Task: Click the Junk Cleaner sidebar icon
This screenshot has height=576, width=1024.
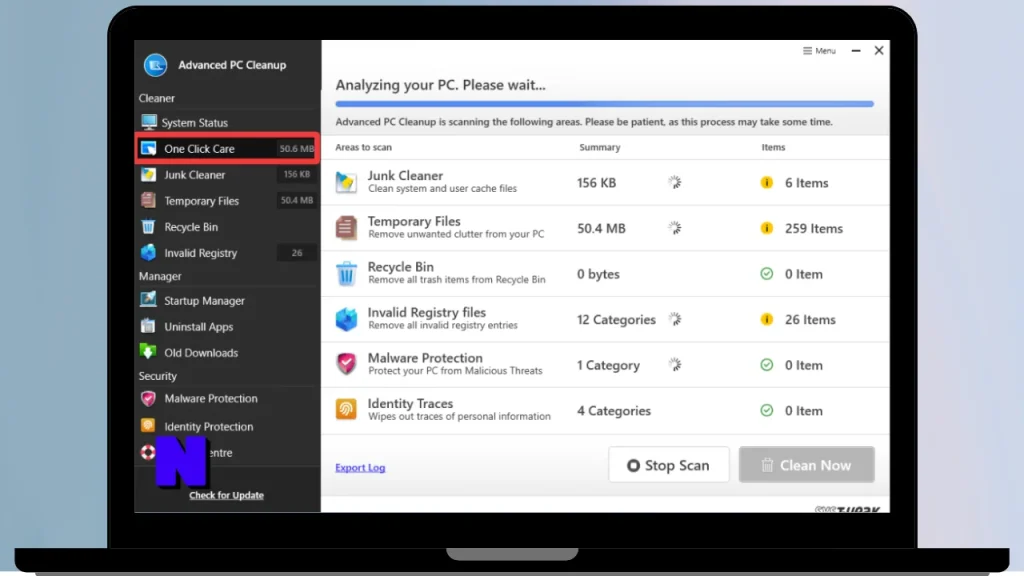Action: point(149,174)
